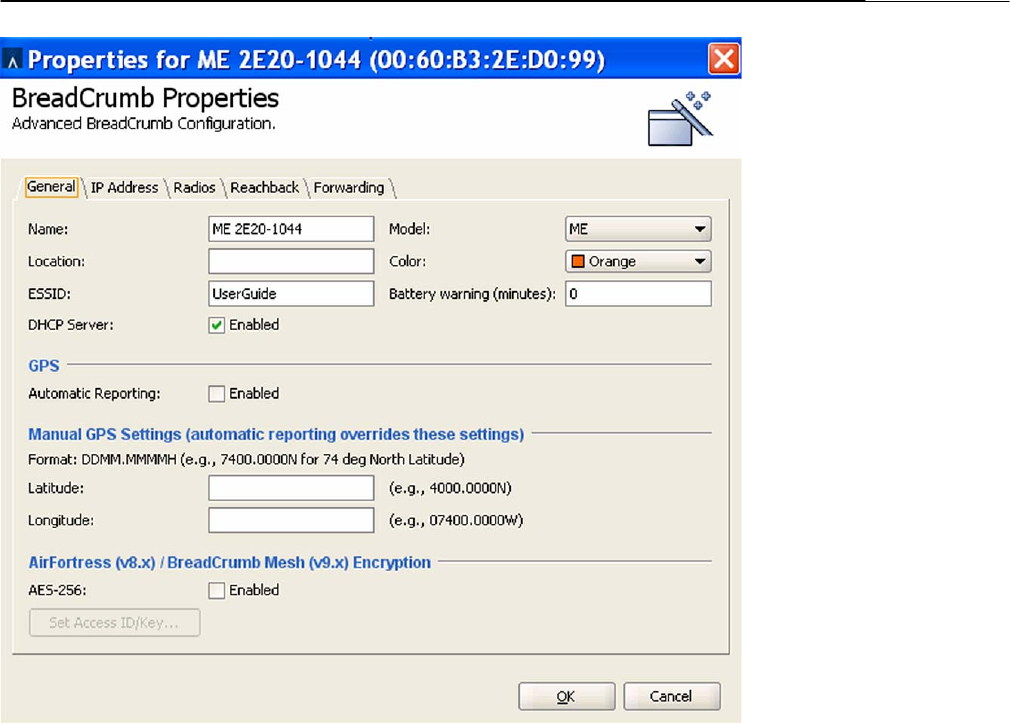Click the GPS section heading
Image resolution: width=1010 pixels, height=723 pixels.
coord(44,366)
